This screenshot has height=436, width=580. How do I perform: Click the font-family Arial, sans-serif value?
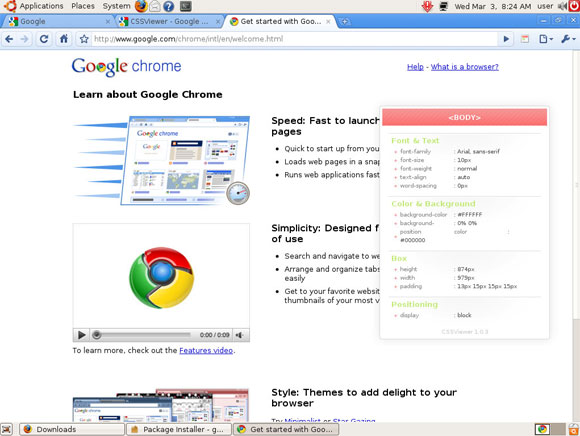(478, 151)
